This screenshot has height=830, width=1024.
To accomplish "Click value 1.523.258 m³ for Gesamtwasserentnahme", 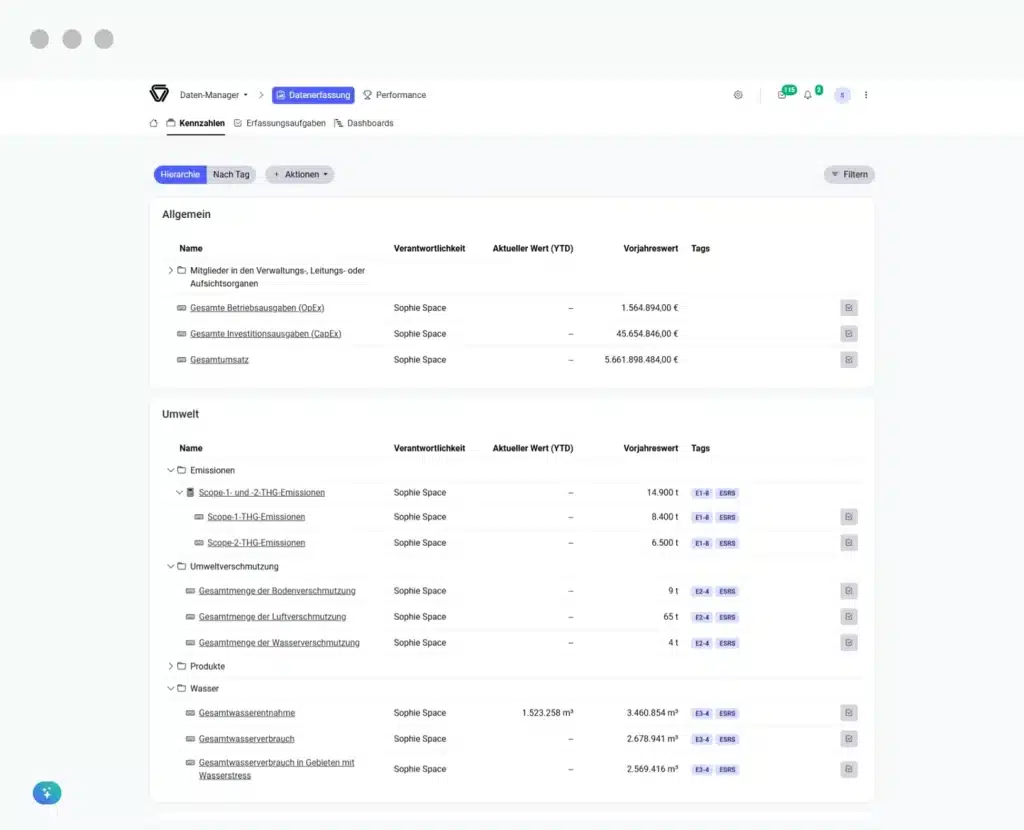I will [547, 712].
